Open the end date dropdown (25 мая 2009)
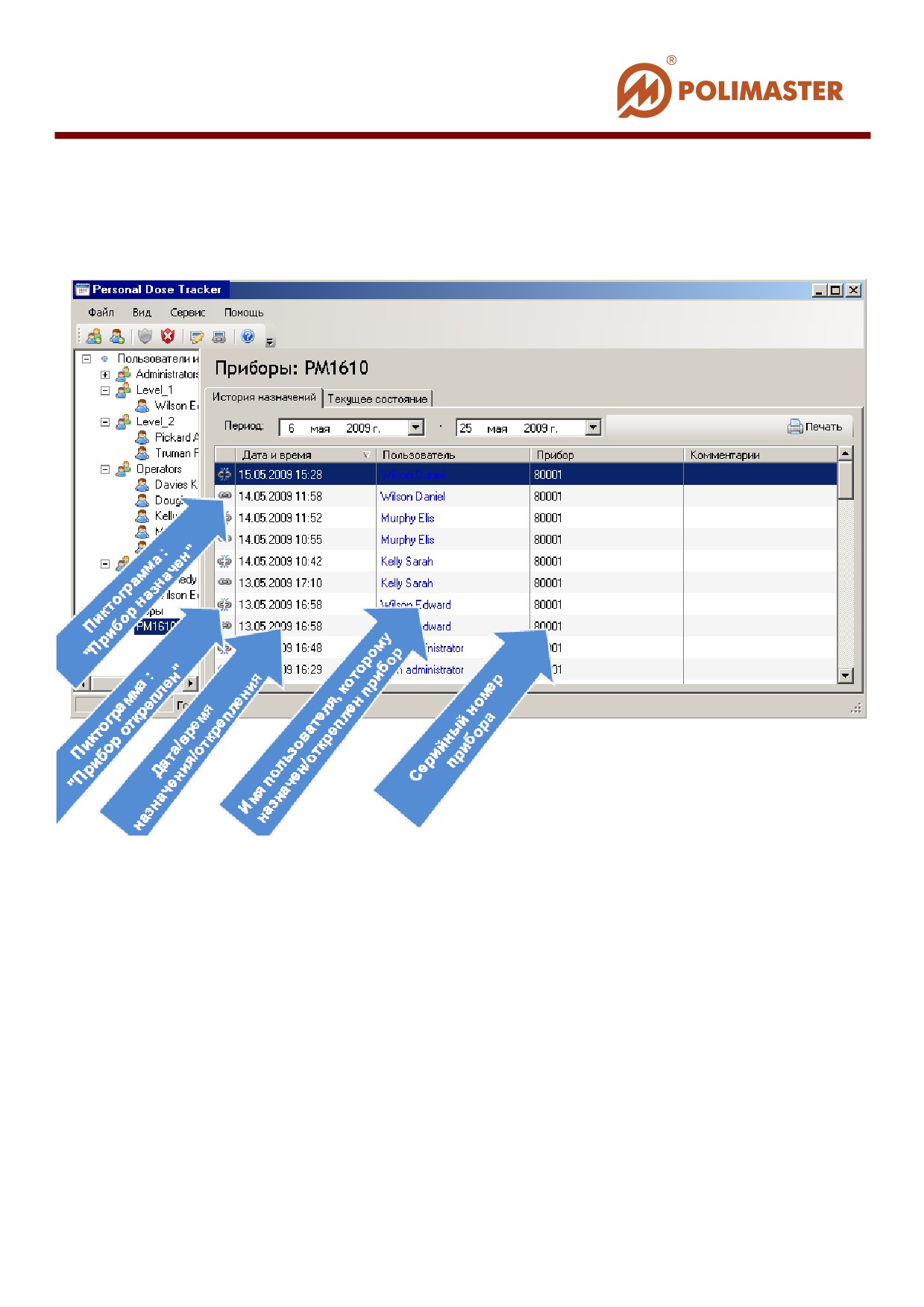Viewport: 924px width, 1307px height. tap(593, 427)
